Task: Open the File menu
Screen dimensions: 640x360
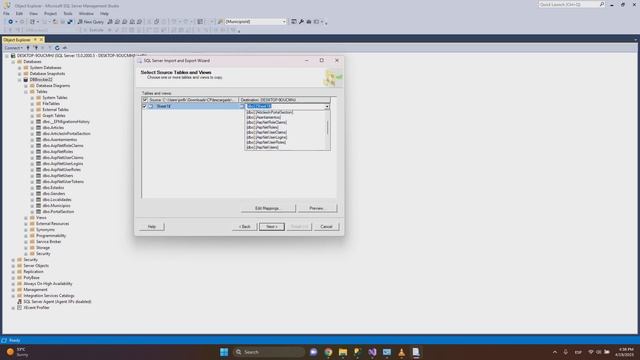Action: click(x=7, y=13)
